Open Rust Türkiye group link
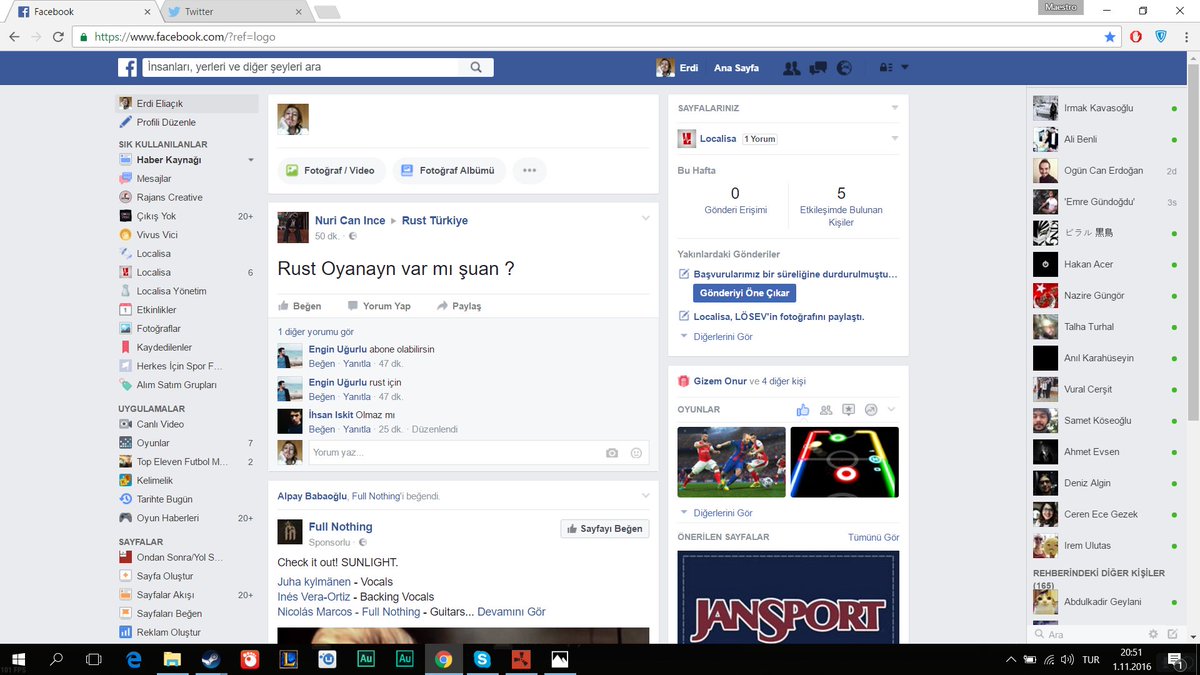Screen dimensions: 1200x675 (435, 221)
